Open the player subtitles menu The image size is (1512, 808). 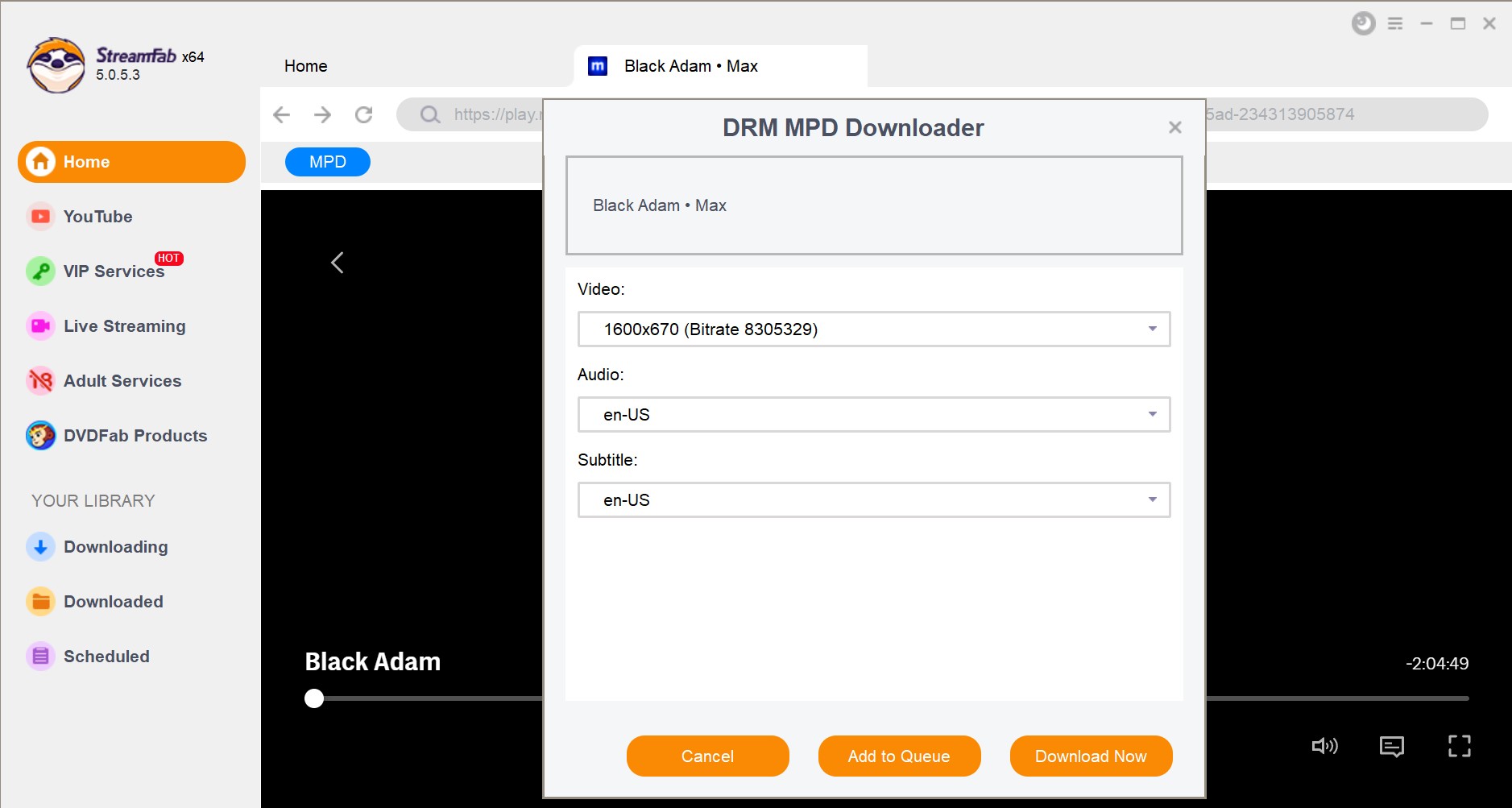coord(1392,747)
